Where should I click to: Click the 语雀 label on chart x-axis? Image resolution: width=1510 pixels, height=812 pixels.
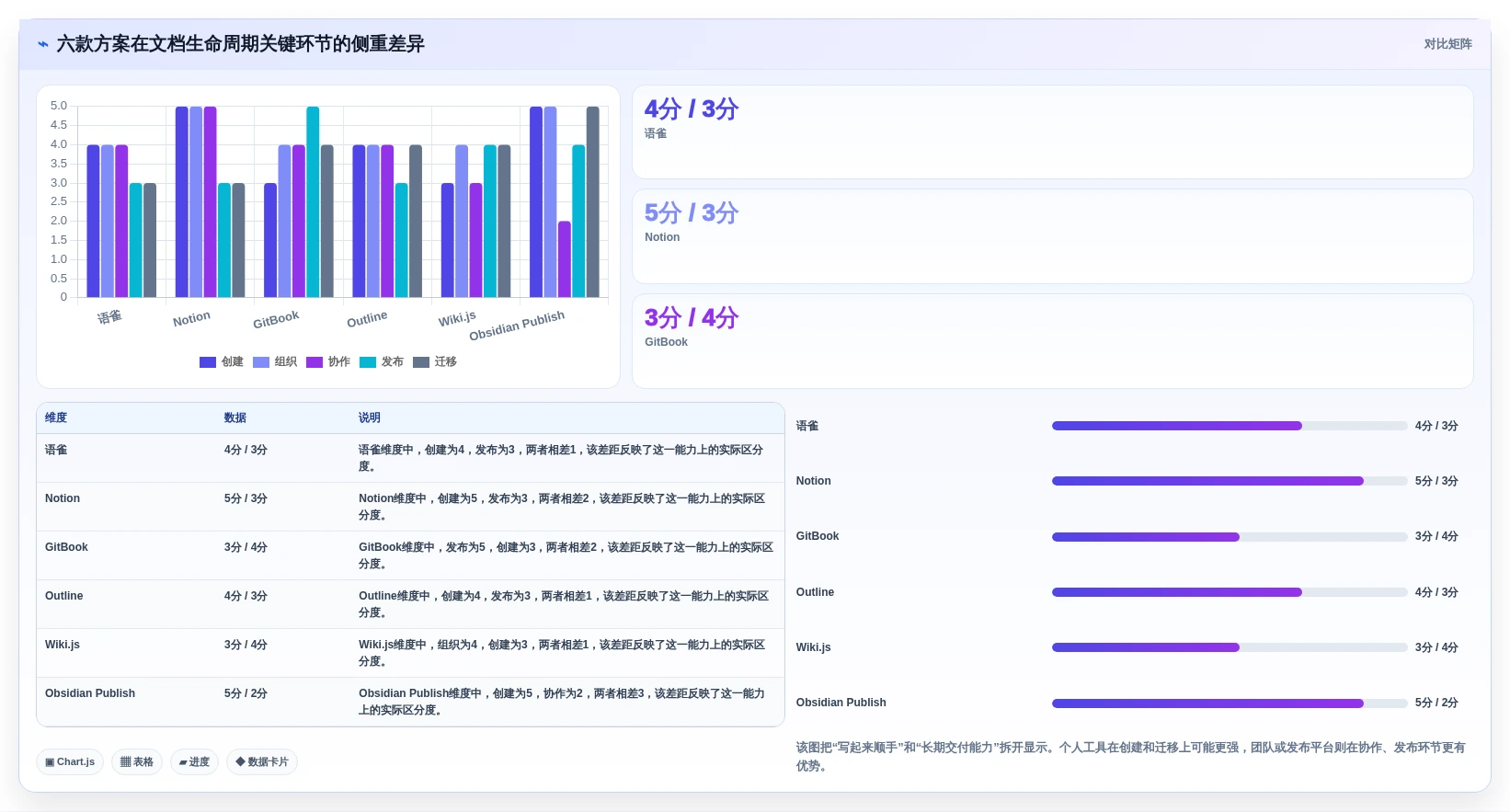tap(109, 317)
